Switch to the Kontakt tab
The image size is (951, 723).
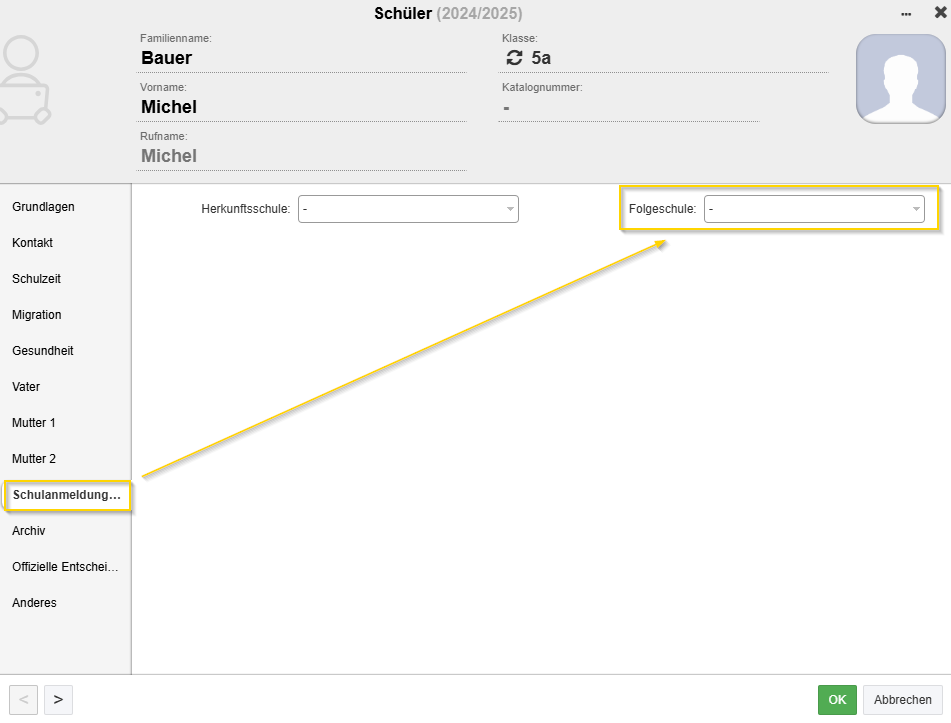coord(32,243)
